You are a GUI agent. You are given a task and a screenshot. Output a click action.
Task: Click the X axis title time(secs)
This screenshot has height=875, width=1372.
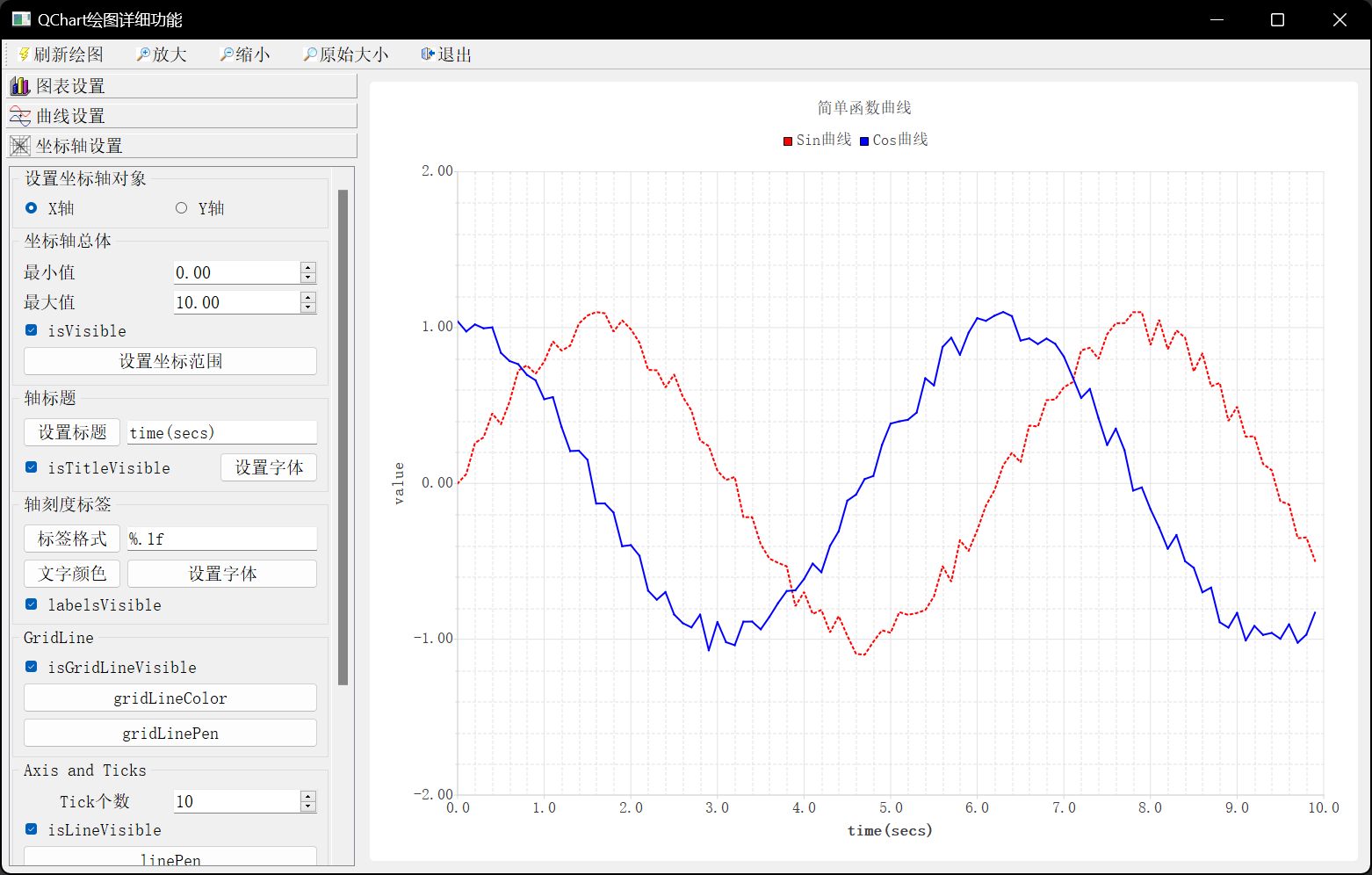(x=890, y=830)
